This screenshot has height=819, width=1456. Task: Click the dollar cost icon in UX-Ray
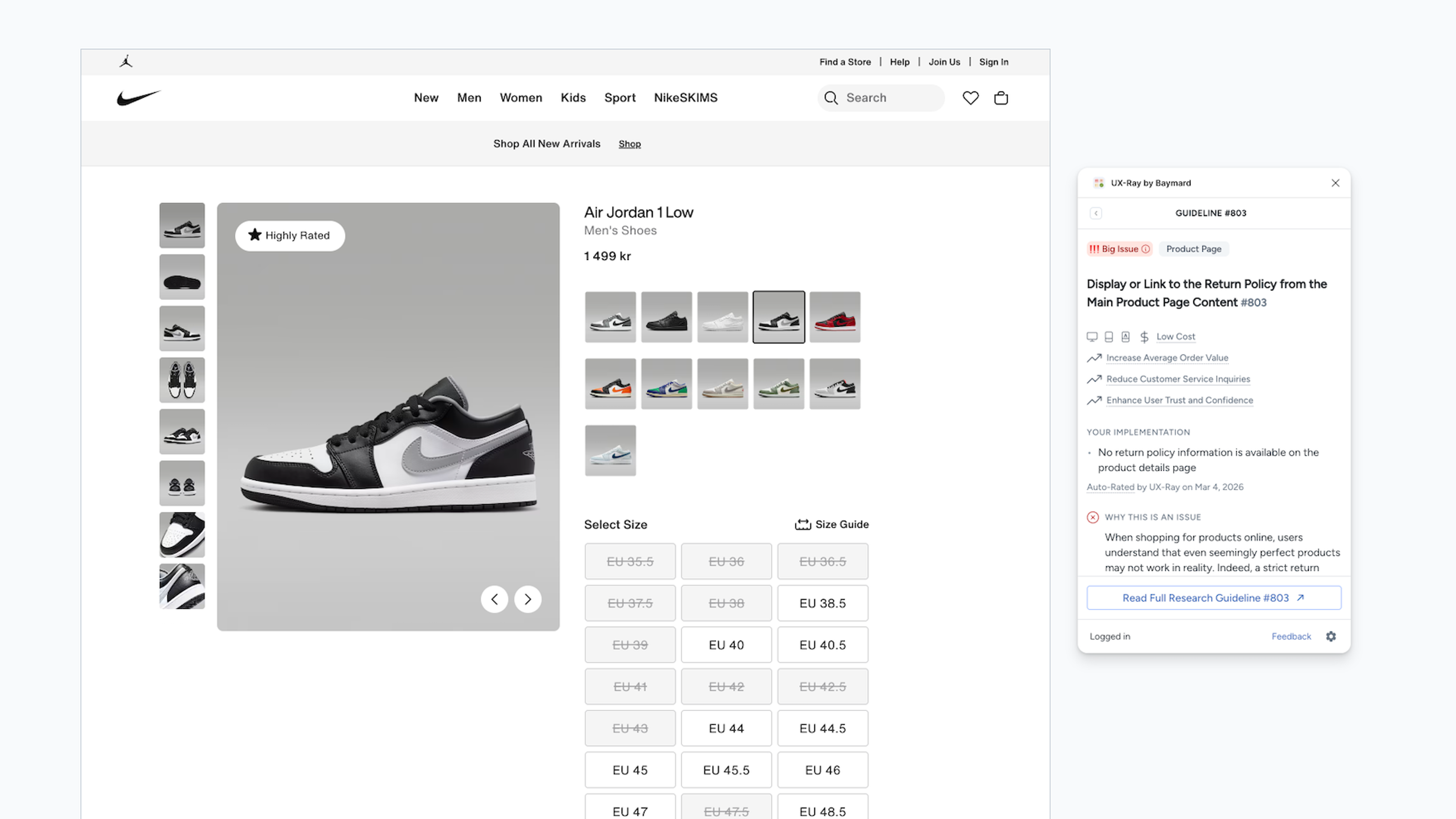pyautogui.click(x=1144, y=337)
